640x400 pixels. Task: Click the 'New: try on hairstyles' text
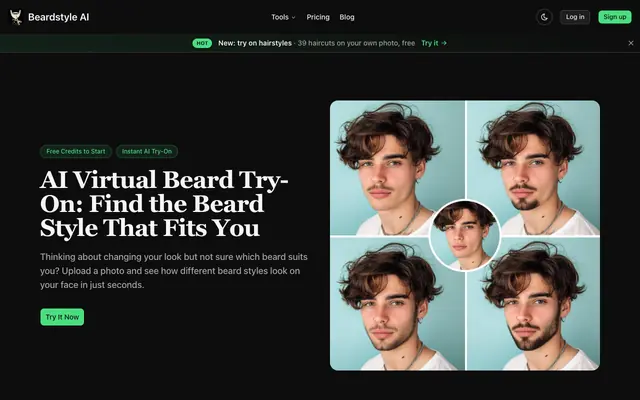click(x=255, y=43)
